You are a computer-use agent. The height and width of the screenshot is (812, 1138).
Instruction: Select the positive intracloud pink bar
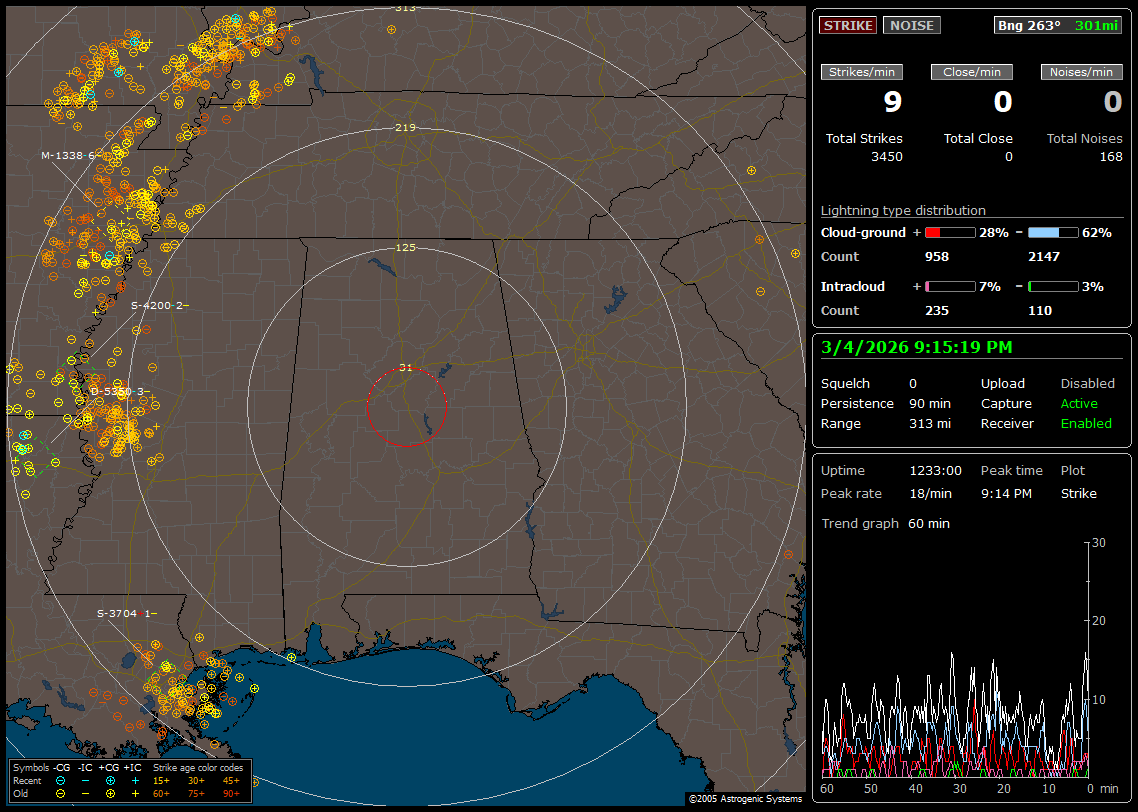click(x=949, y=286)
